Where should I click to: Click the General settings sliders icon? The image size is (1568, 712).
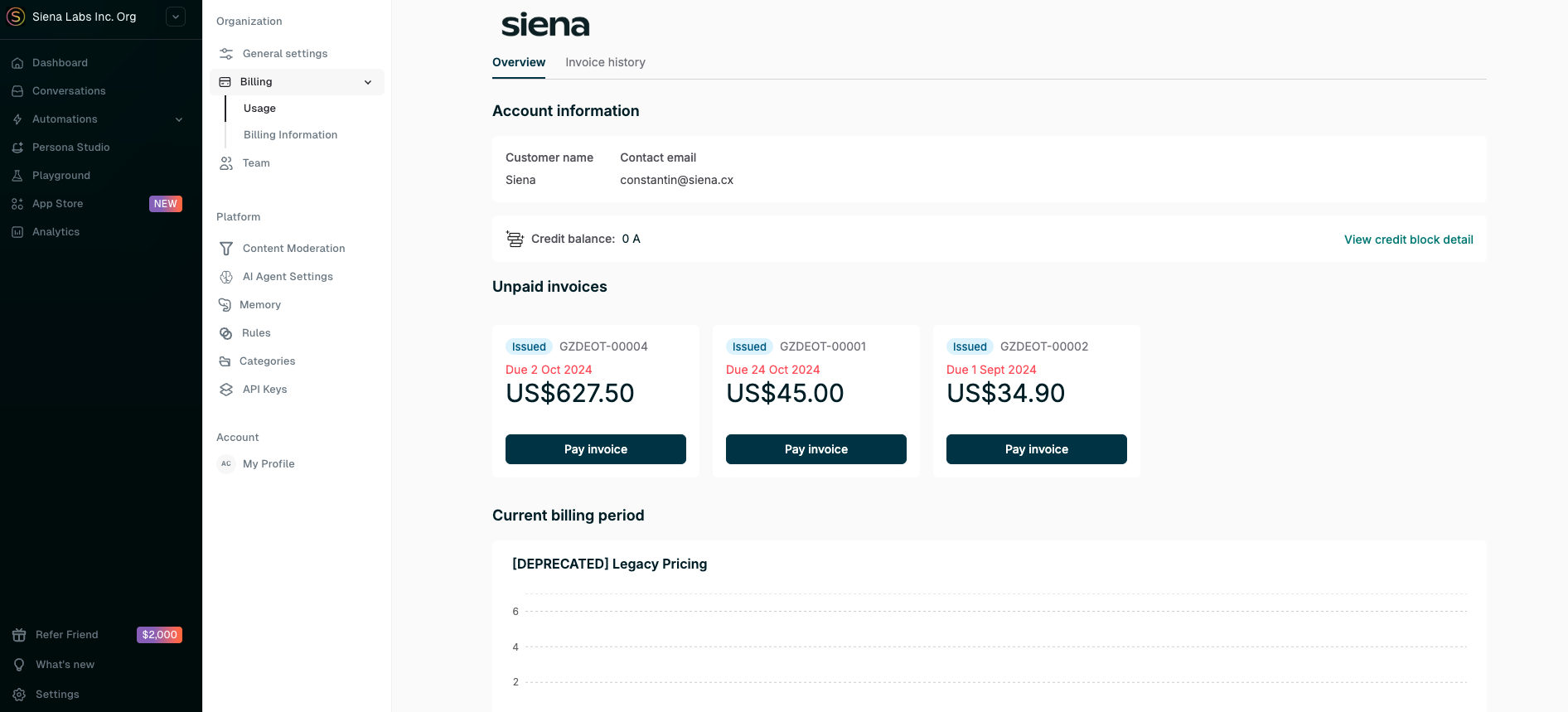point(225,54)
